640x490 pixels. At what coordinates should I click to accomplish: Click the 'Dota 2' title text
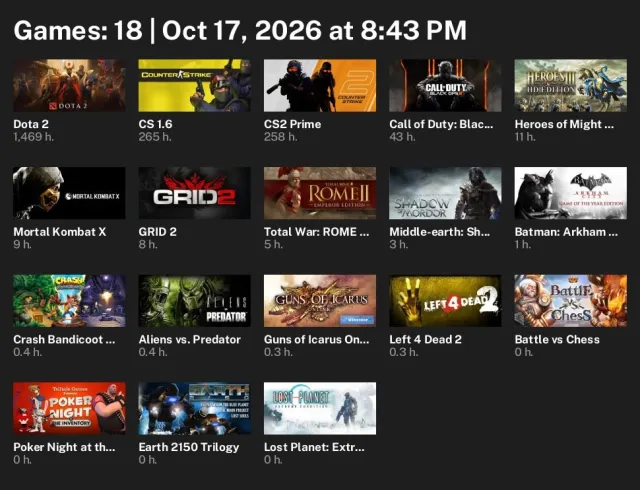(x=31, y=124)
